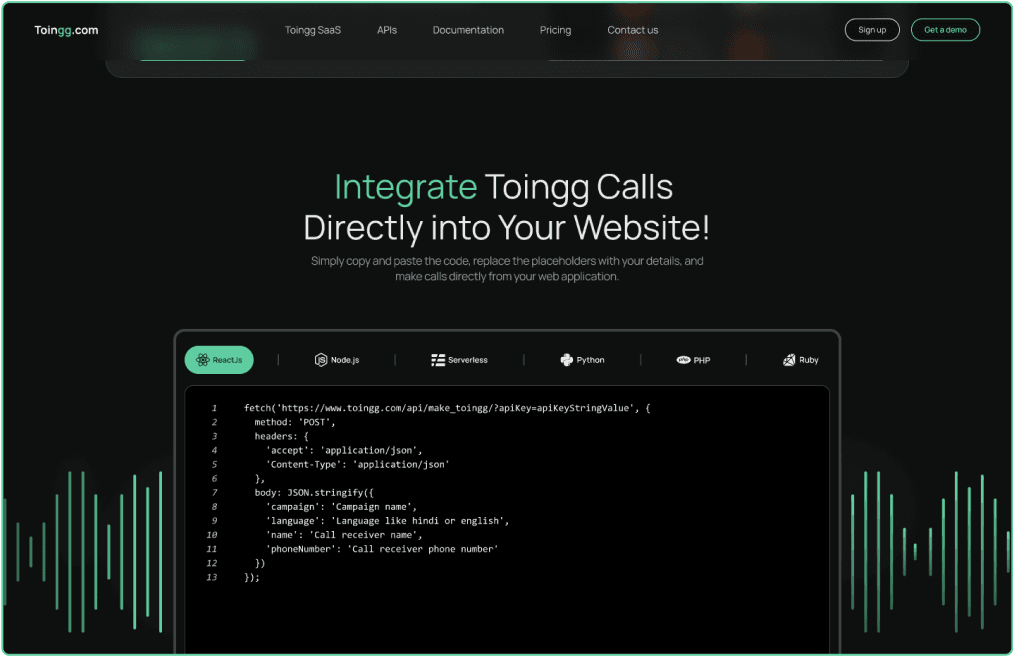This screenshot has width=1013, height=656.
Task: Click the 'name': 'Call receiver name' line
Action: (344, 535)
